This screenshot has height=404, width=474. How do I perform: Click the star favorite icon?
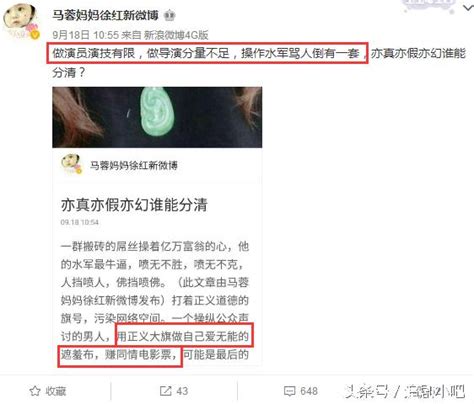click(x=35, y=391)
